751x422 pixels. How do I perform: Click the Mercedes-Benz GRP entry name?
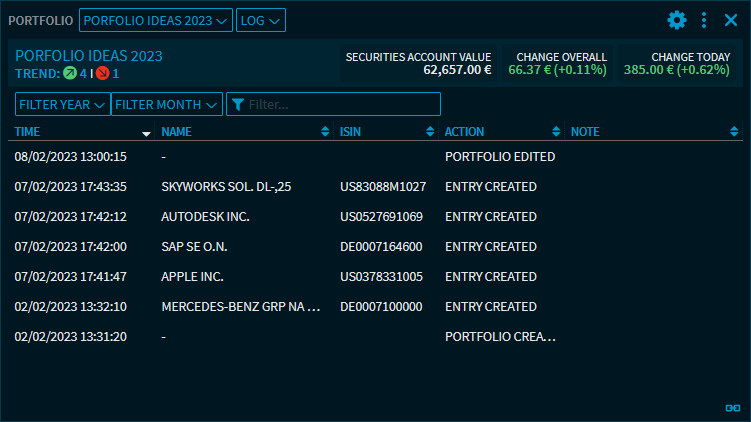[240, 307]
